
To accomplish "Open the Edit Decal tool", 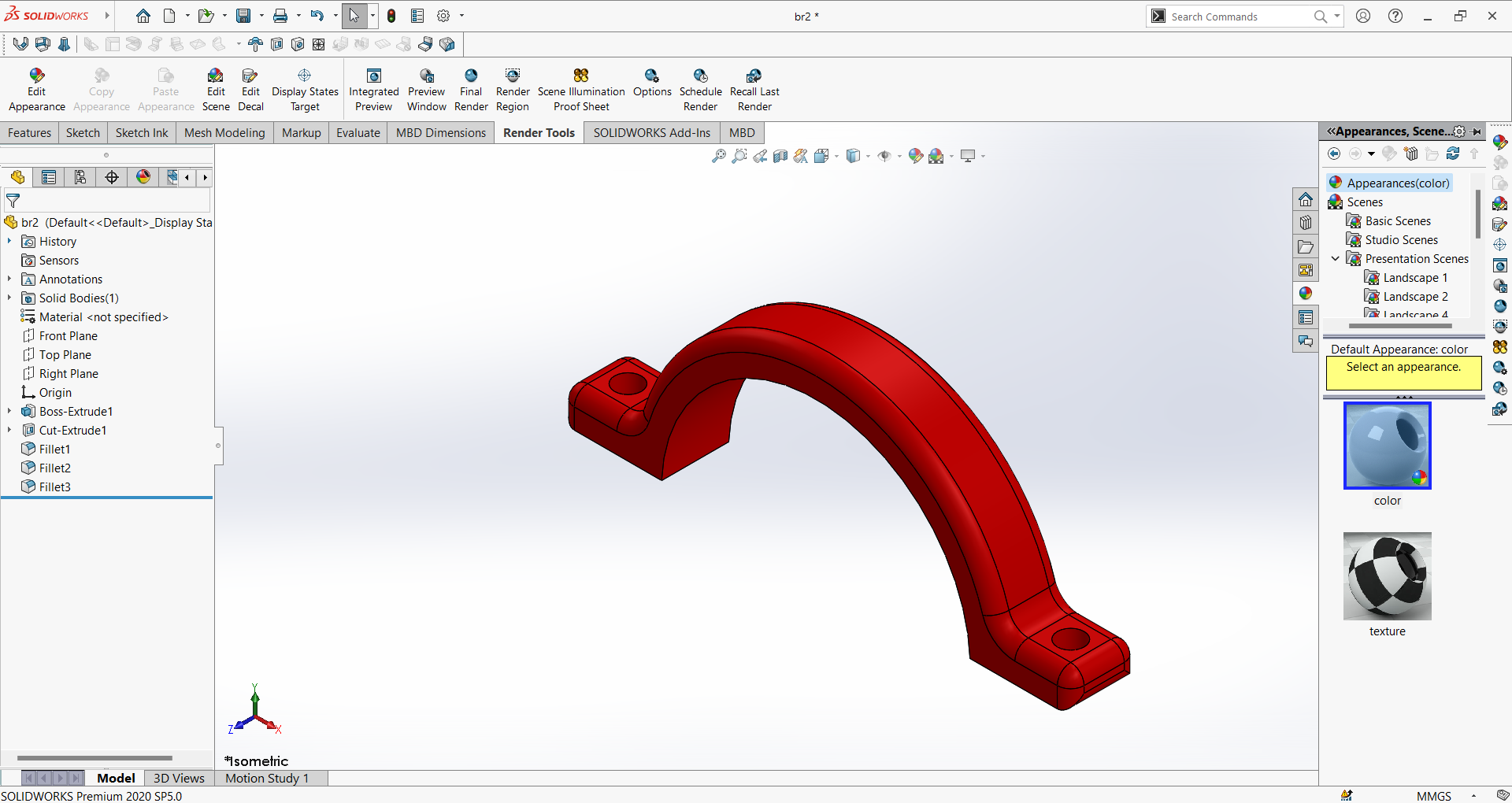I will tap(250, 90).
